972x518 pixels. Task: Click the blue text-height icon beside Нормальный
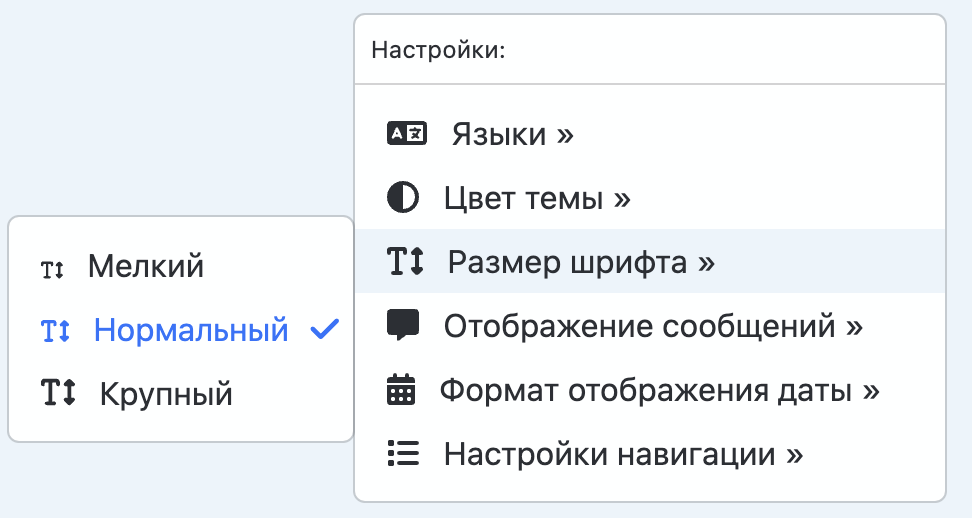tap(56, 331)
